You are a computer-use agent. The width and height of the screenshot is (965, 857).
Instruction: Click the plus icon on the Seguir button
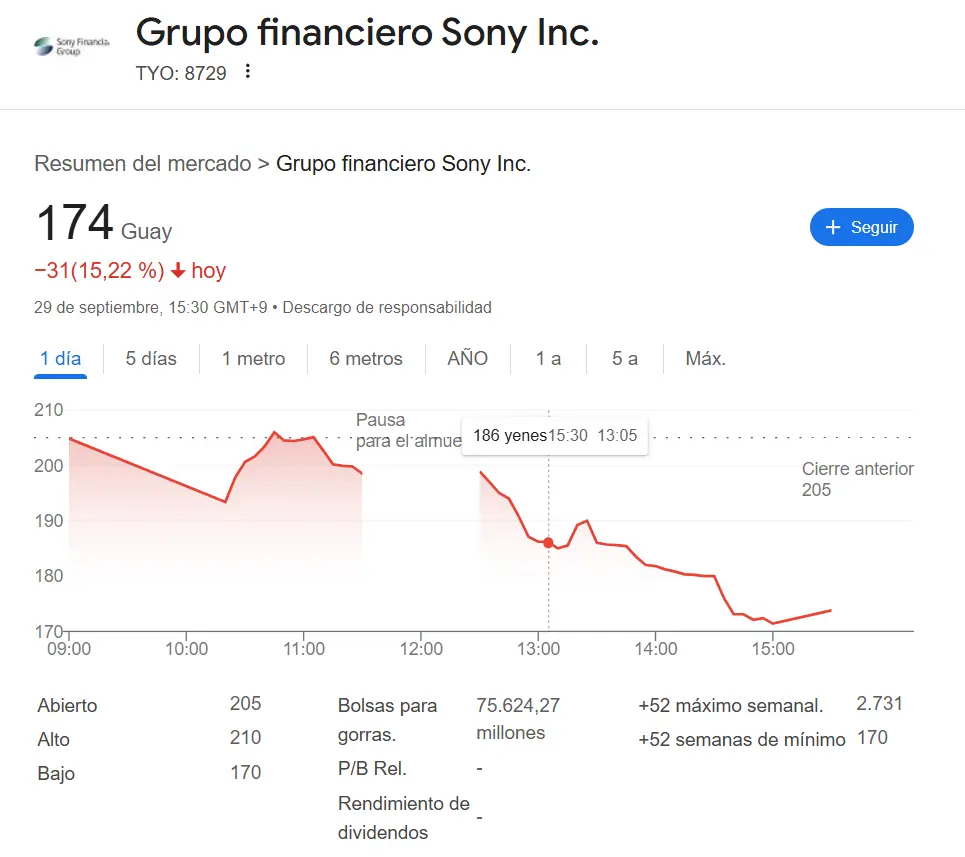[x=836, y=227]
